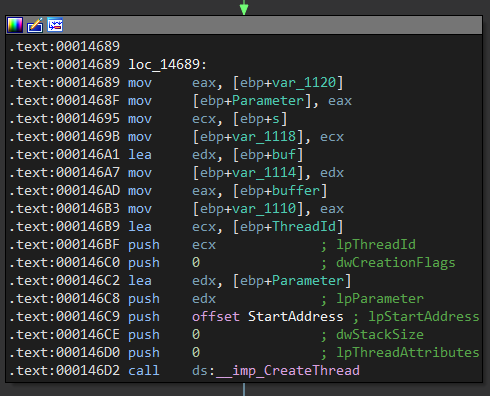Click push ecx instruction's ecx operand
This screenshot has width=490, height=396.
(204, 245)
